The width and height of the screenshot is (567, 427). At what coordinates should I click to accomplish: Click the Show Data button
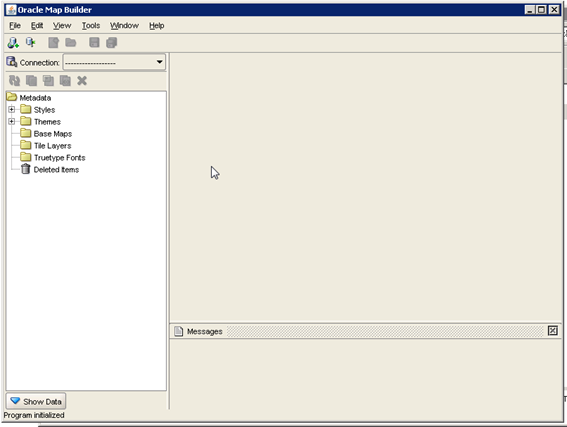coord(36,401)
